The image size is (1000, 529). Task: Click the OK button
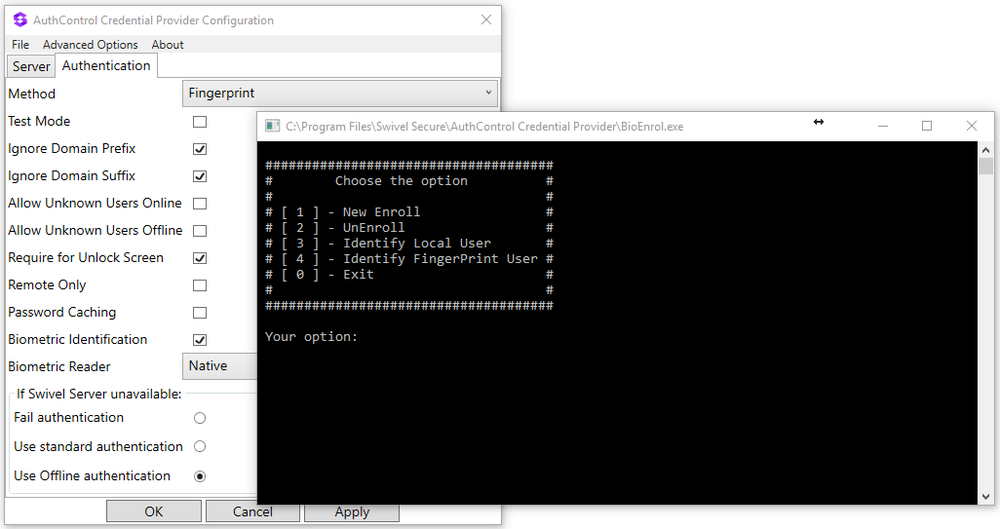153,512
